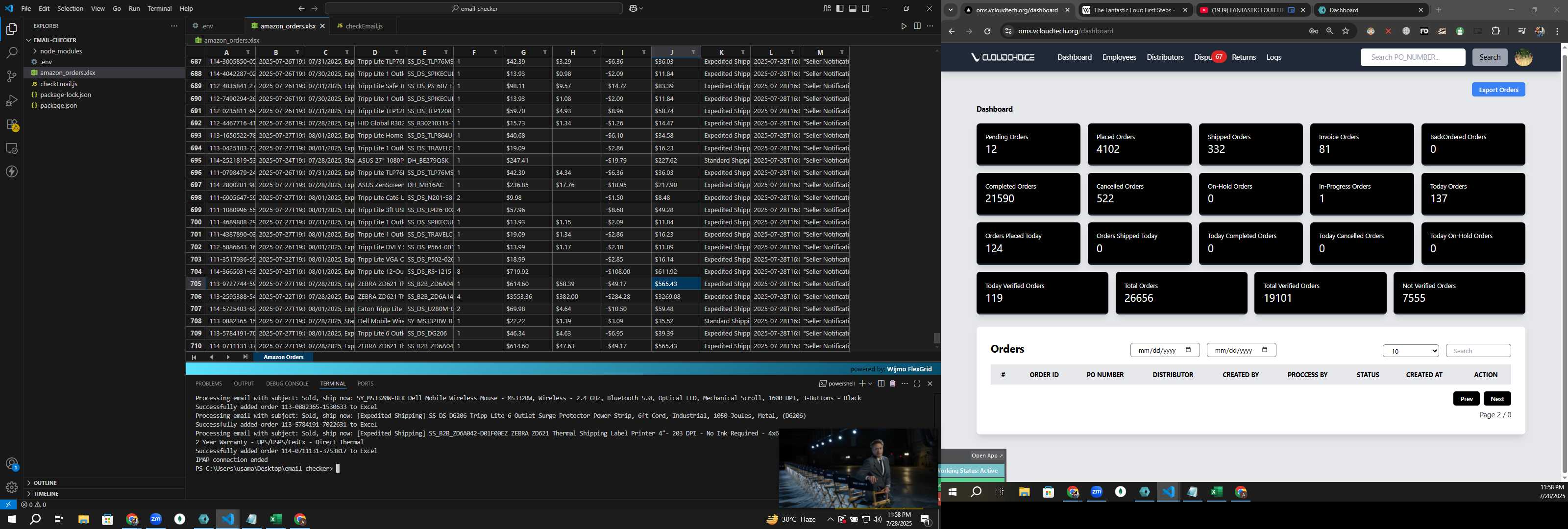Open the Returns link in dashboard navbar
Viewport: 1568px width, 529px height.
tap(1243, 57)
